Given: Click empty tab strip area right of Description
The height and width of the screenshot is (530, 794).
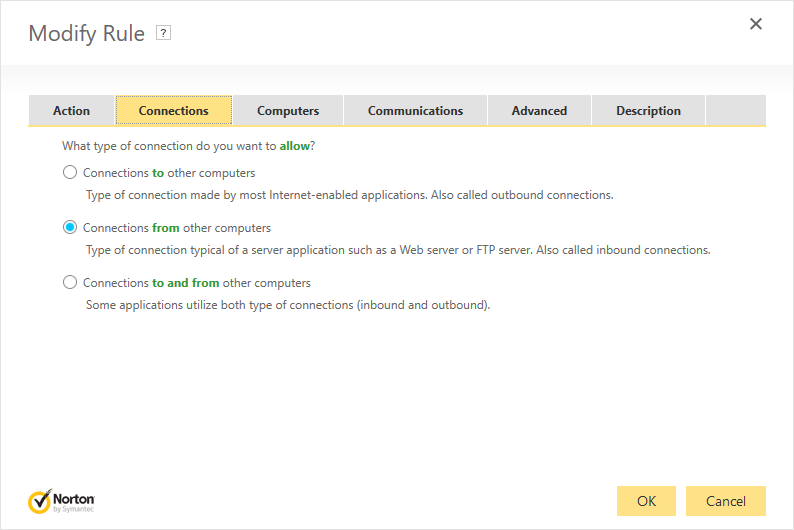Looking at the screenshot, I should pyautogui.click(x=735, y=111).
